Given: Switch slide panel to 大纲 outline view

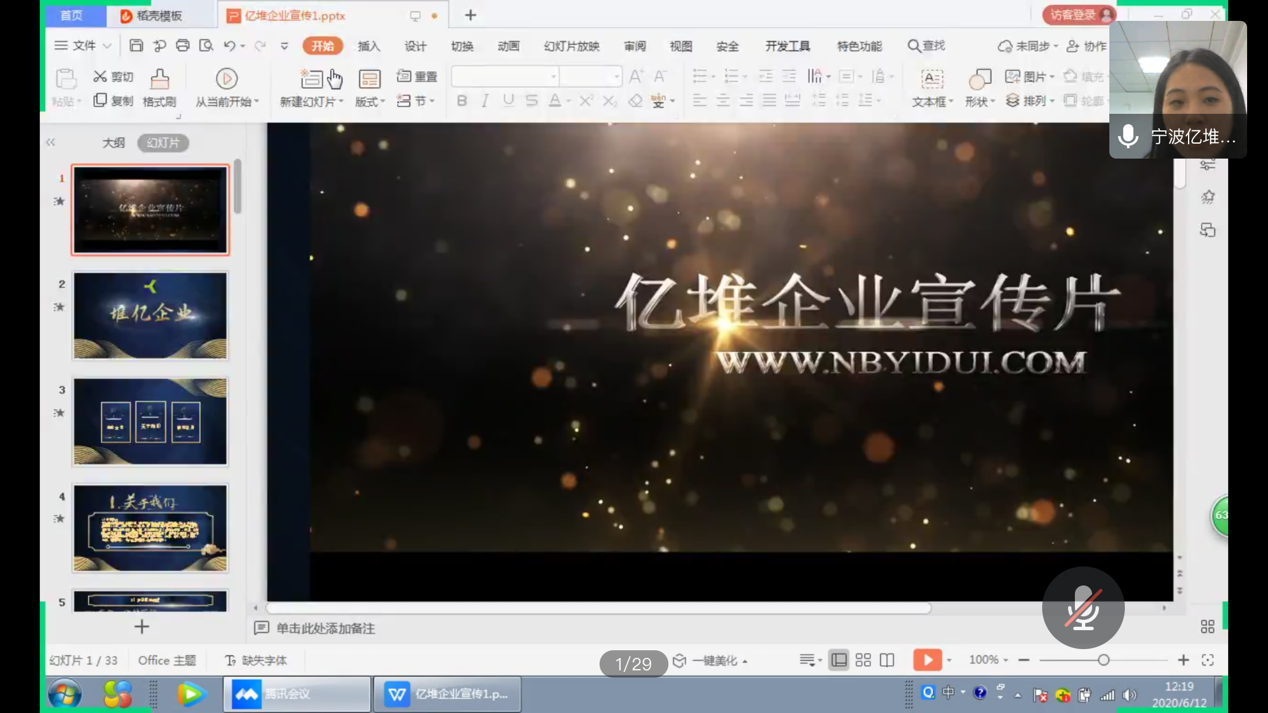Looking at the screenshot, I should pos(114,143).
